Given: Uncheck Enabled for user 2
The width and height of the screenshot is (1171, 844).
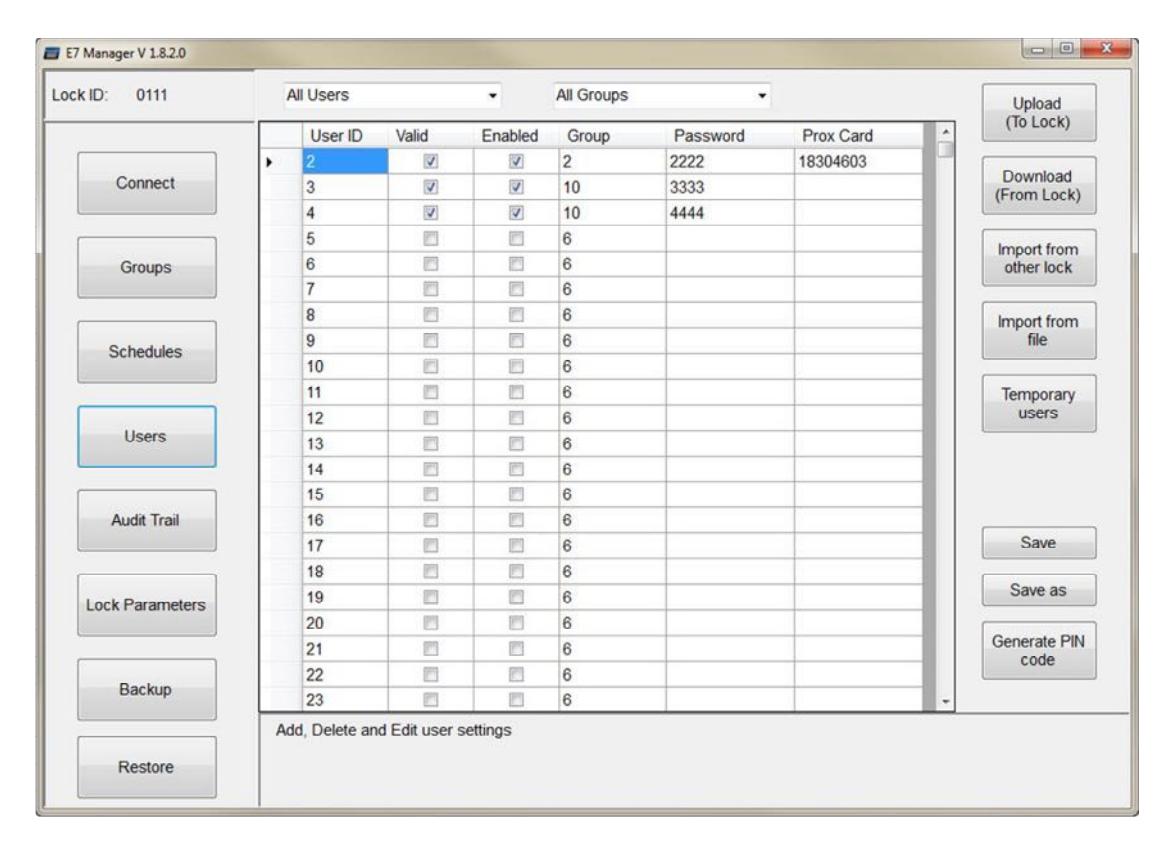Looking at the screenshot, I should click(x=516, y=161).
